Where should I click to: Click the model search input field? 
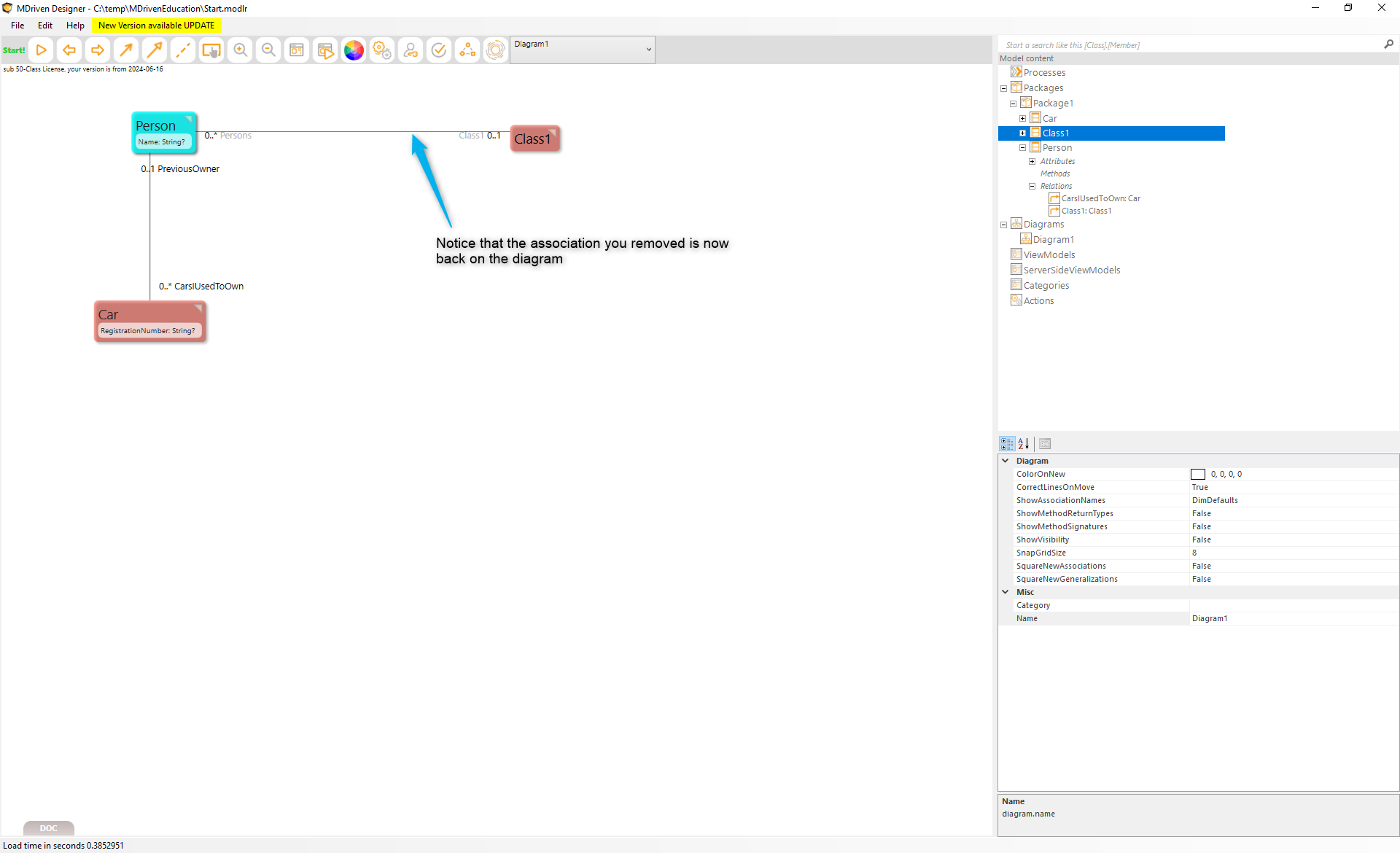click(1189, 45)
